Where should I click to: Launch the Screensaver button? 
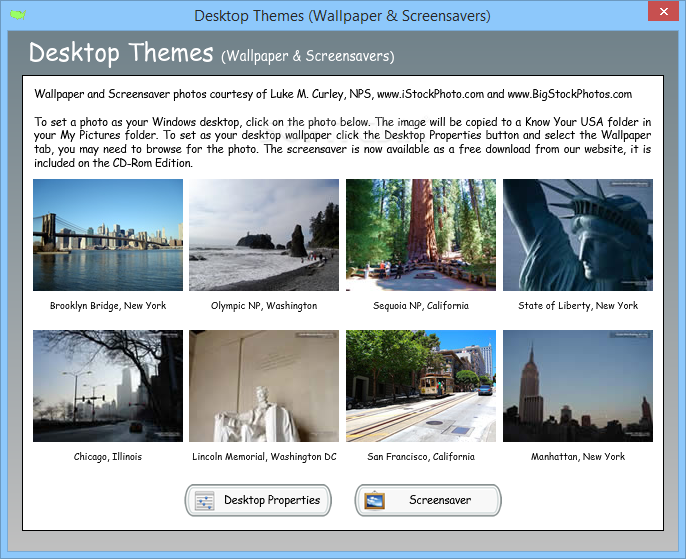click(428, 500)
